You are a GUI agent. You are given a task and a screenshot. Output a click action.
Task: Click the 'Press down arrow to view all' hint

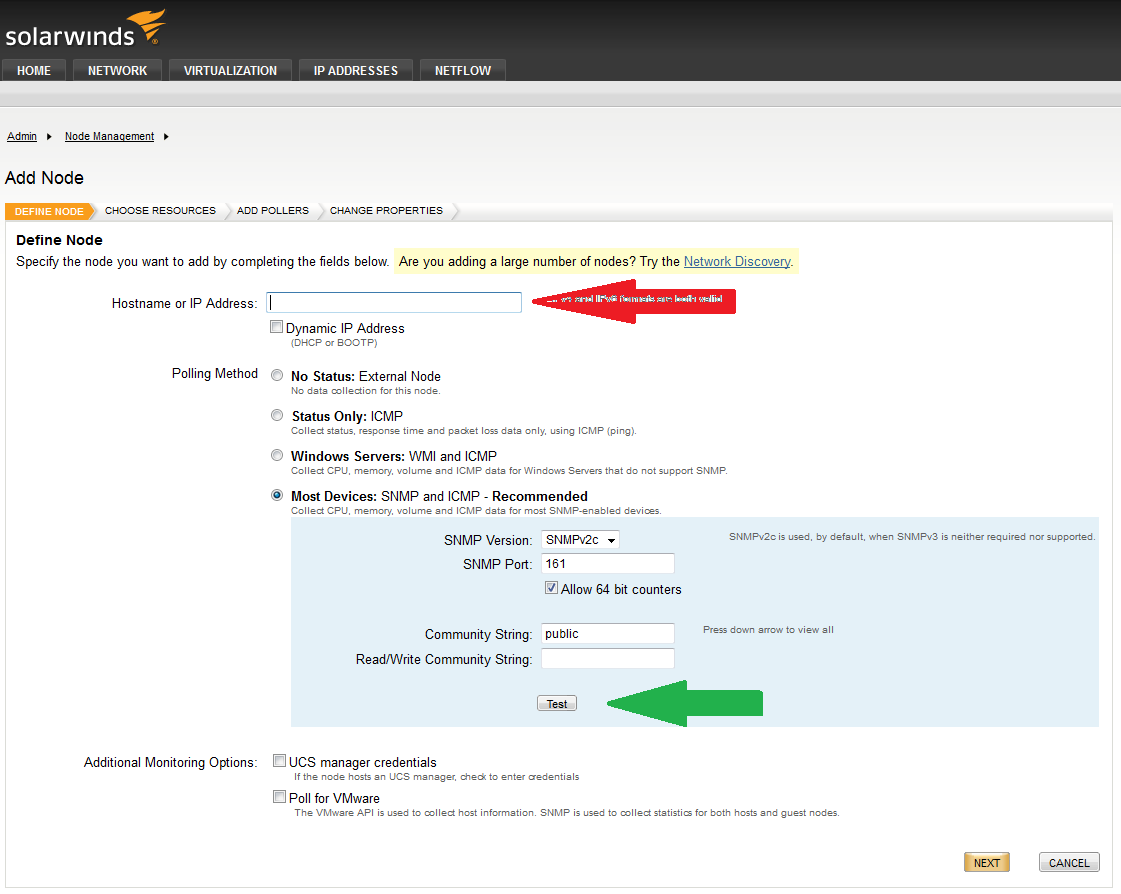(x=768, y=629)
